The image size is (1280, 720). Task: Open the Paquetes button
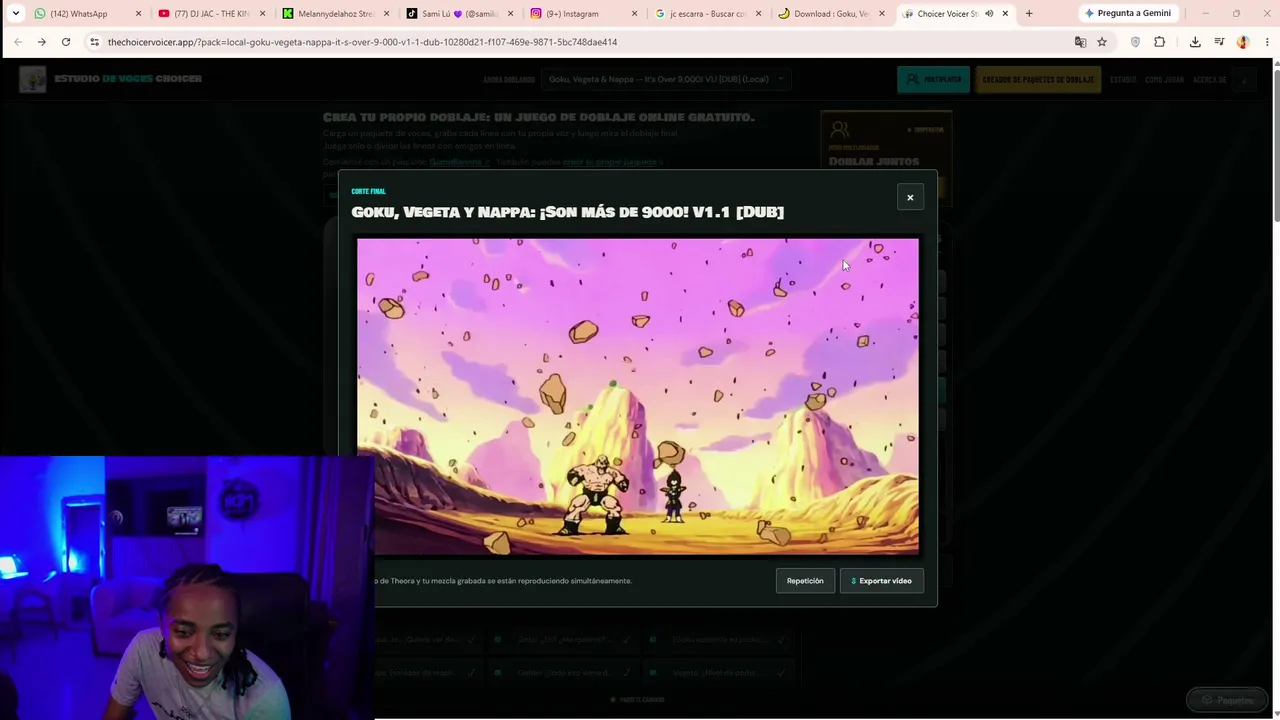pyautogui.click(x=1226, y=700)
